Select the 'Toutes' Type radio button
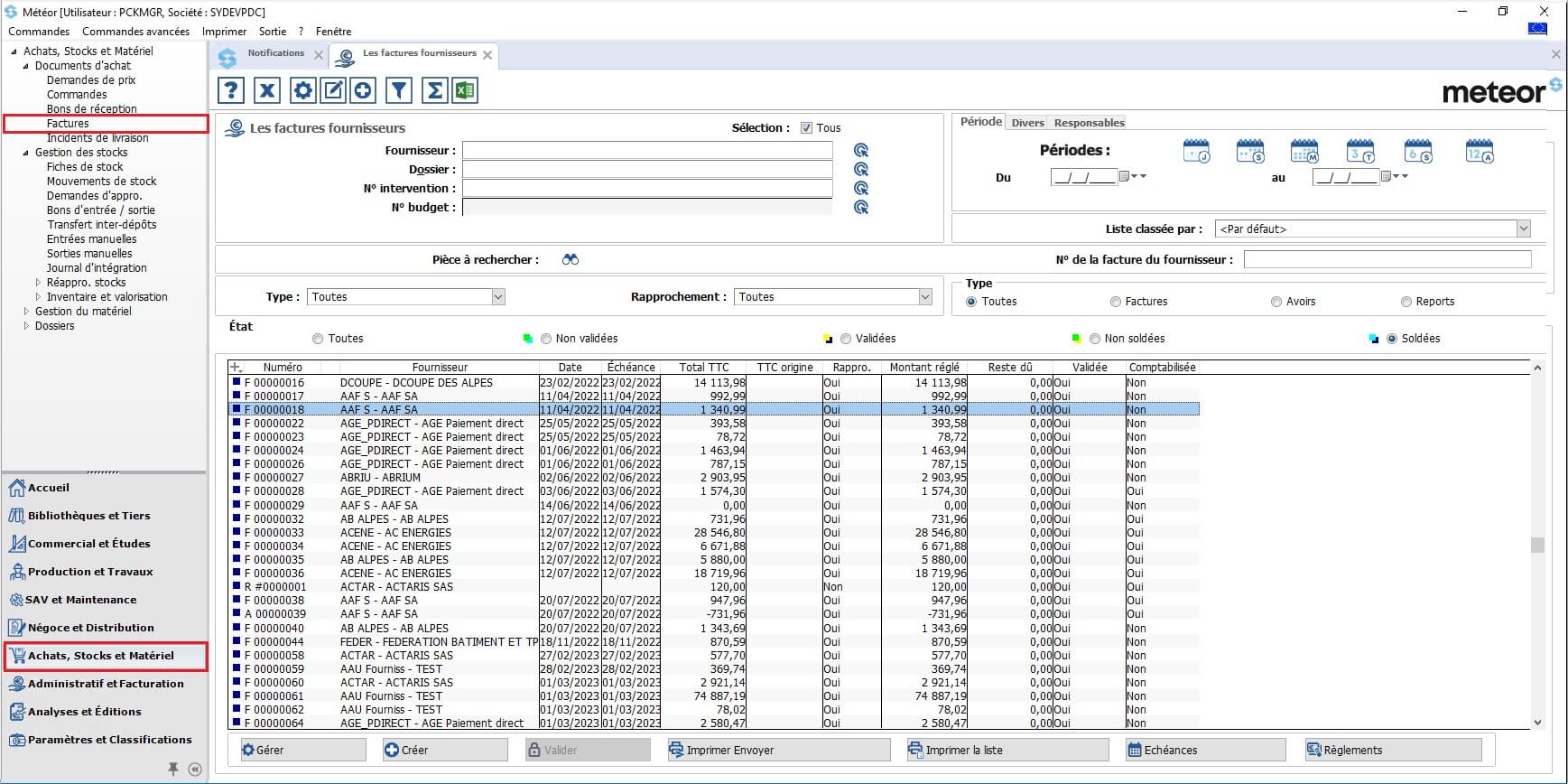 click(x=971, y=302)
